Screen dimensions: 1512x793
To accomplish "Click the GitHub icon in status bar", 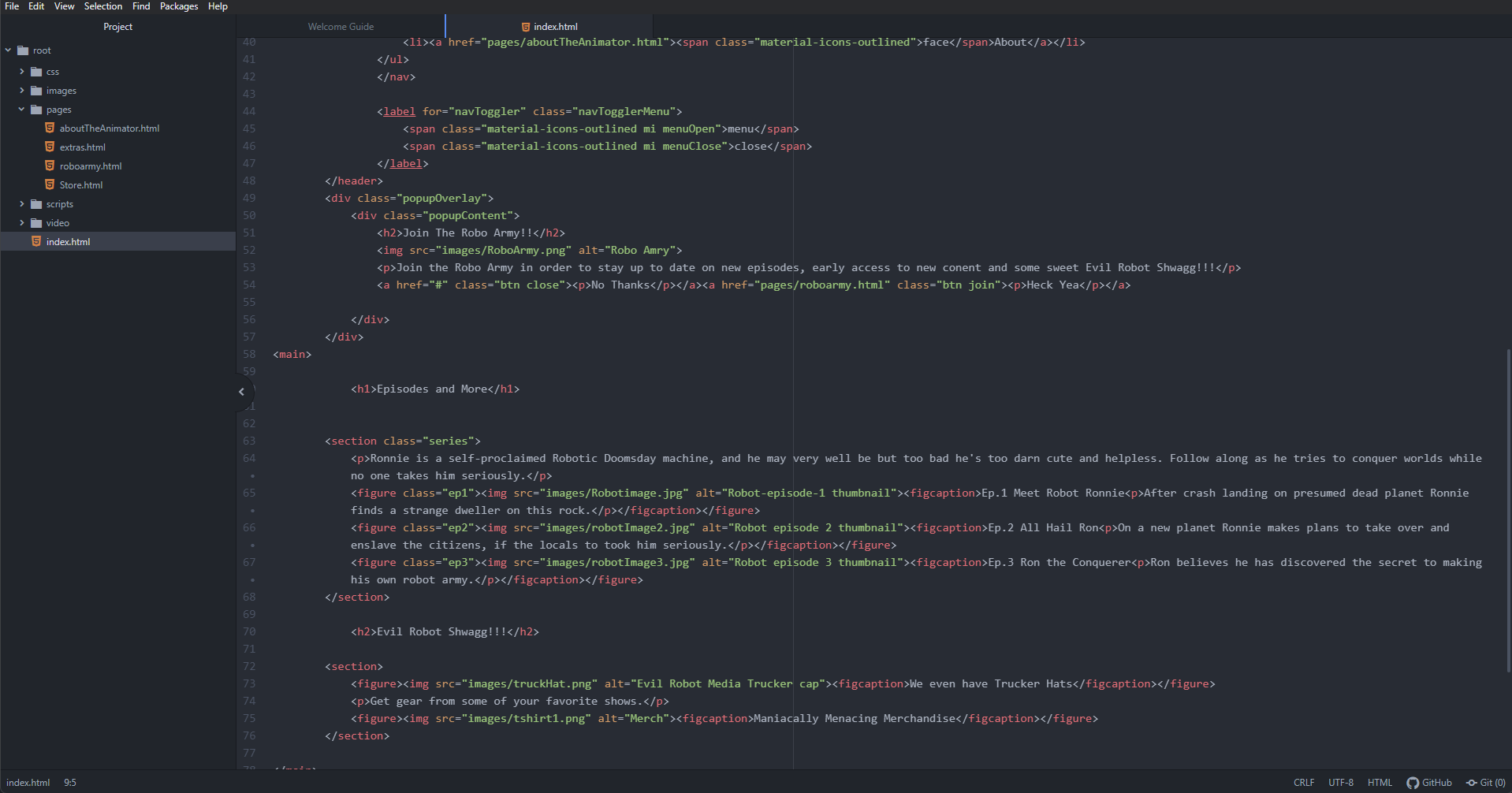I will coord(1413,783).
